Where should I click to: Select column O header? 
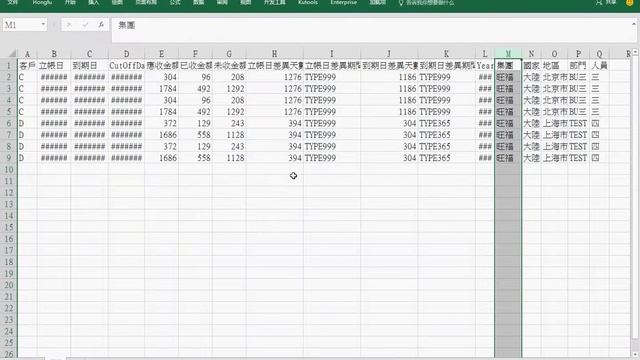(x=554, y=54)
